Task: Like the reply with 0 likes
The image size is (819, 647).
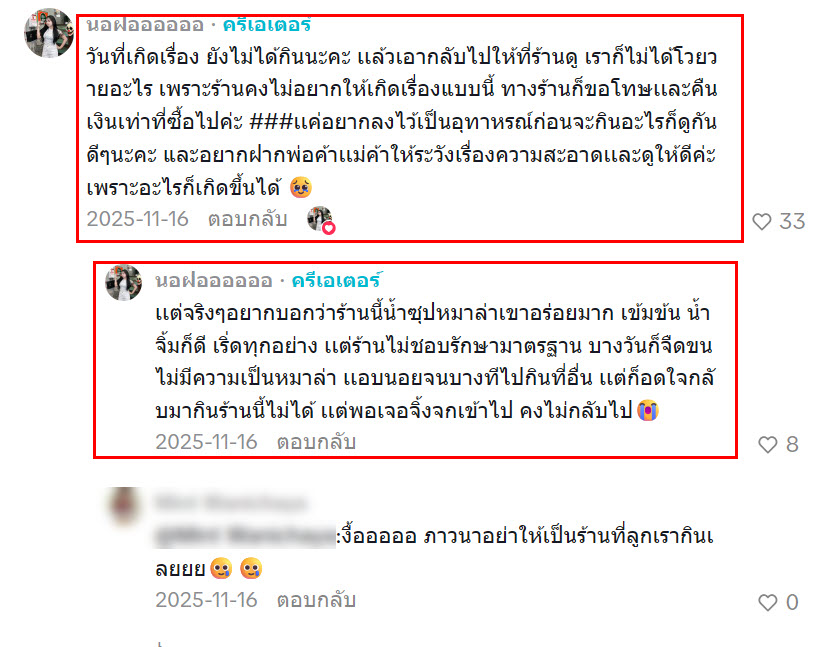Action: (767, 602)
